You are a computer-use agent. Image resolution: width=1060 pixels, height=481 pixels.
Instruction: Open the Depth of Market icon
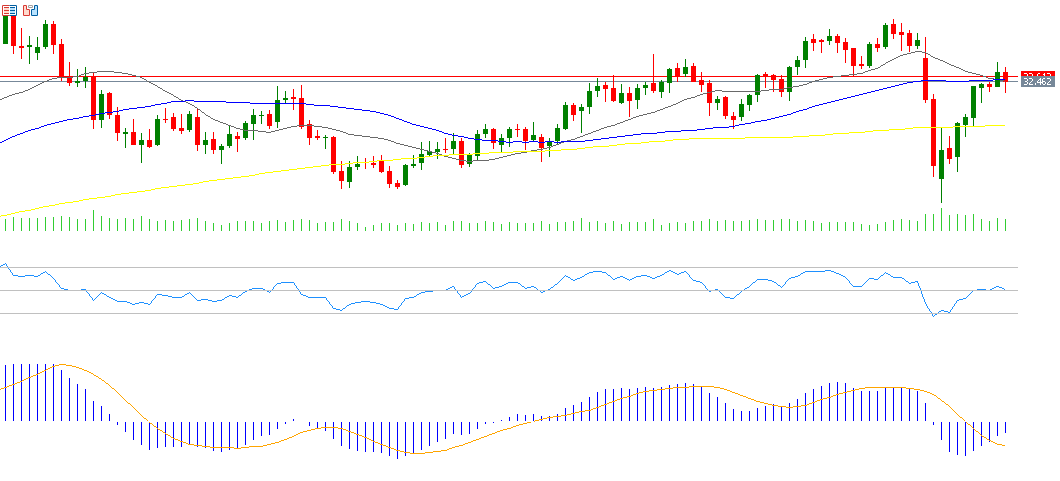(29, 10)
